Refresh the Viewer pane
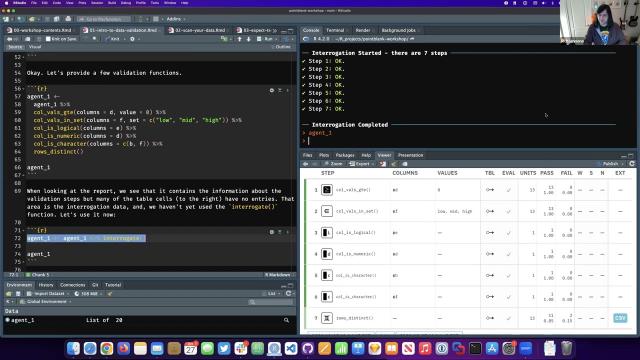 [x=632, y=164]
